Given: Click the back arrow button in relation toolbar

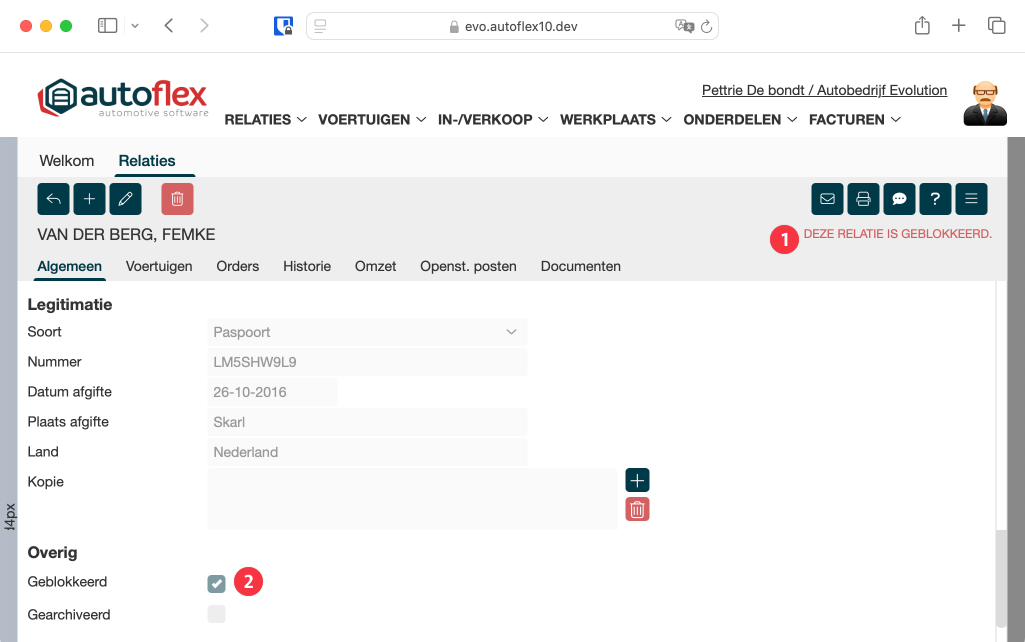Looking at the screenshot, I should click(x=53, y=199).
